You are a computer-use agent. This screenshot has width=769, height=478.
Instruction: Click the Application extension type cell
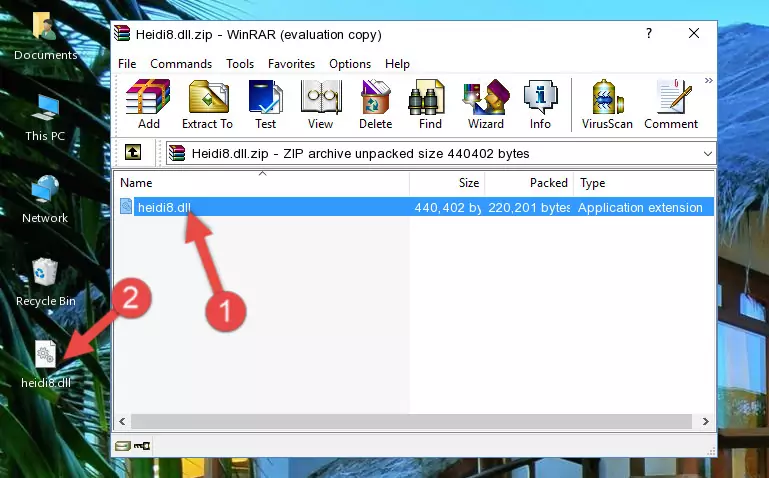coord(640,207)
